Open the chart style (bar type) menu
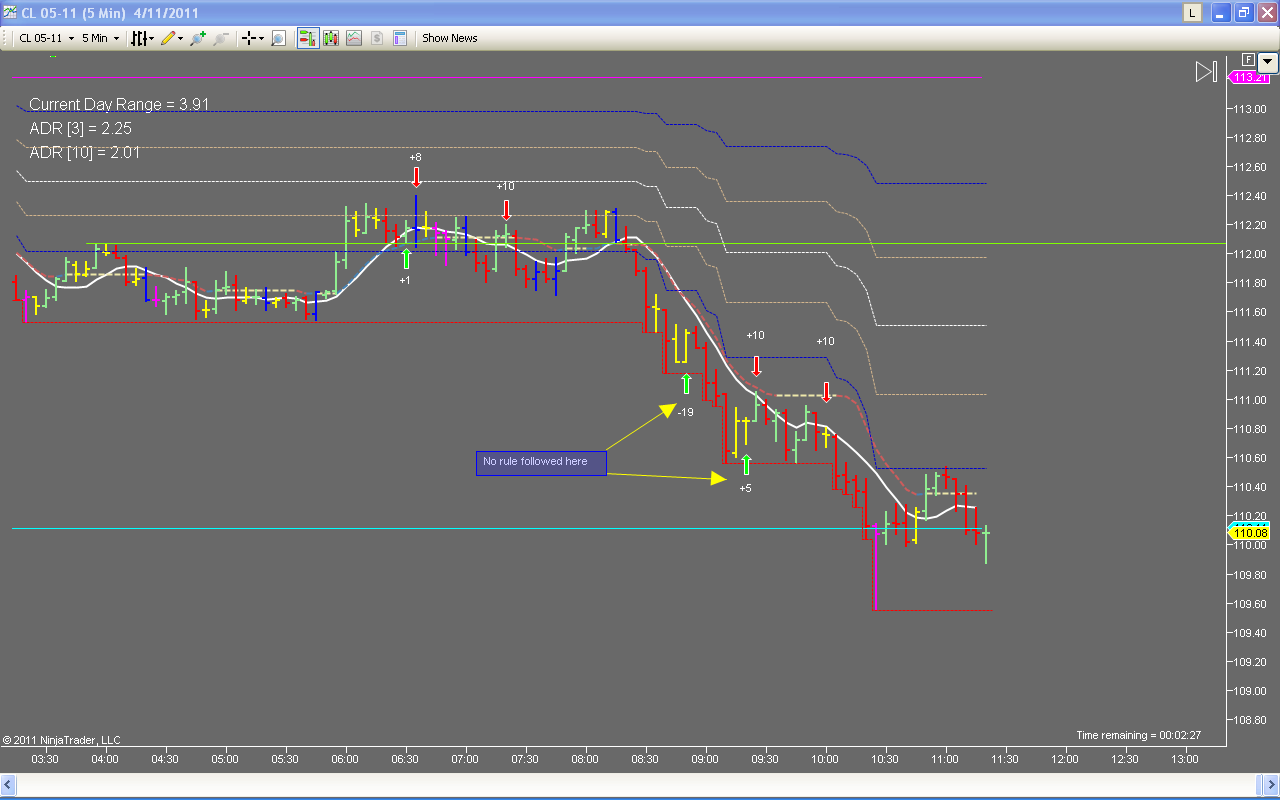This screenshot has width=1280, height=800. [x=142, y=38]
